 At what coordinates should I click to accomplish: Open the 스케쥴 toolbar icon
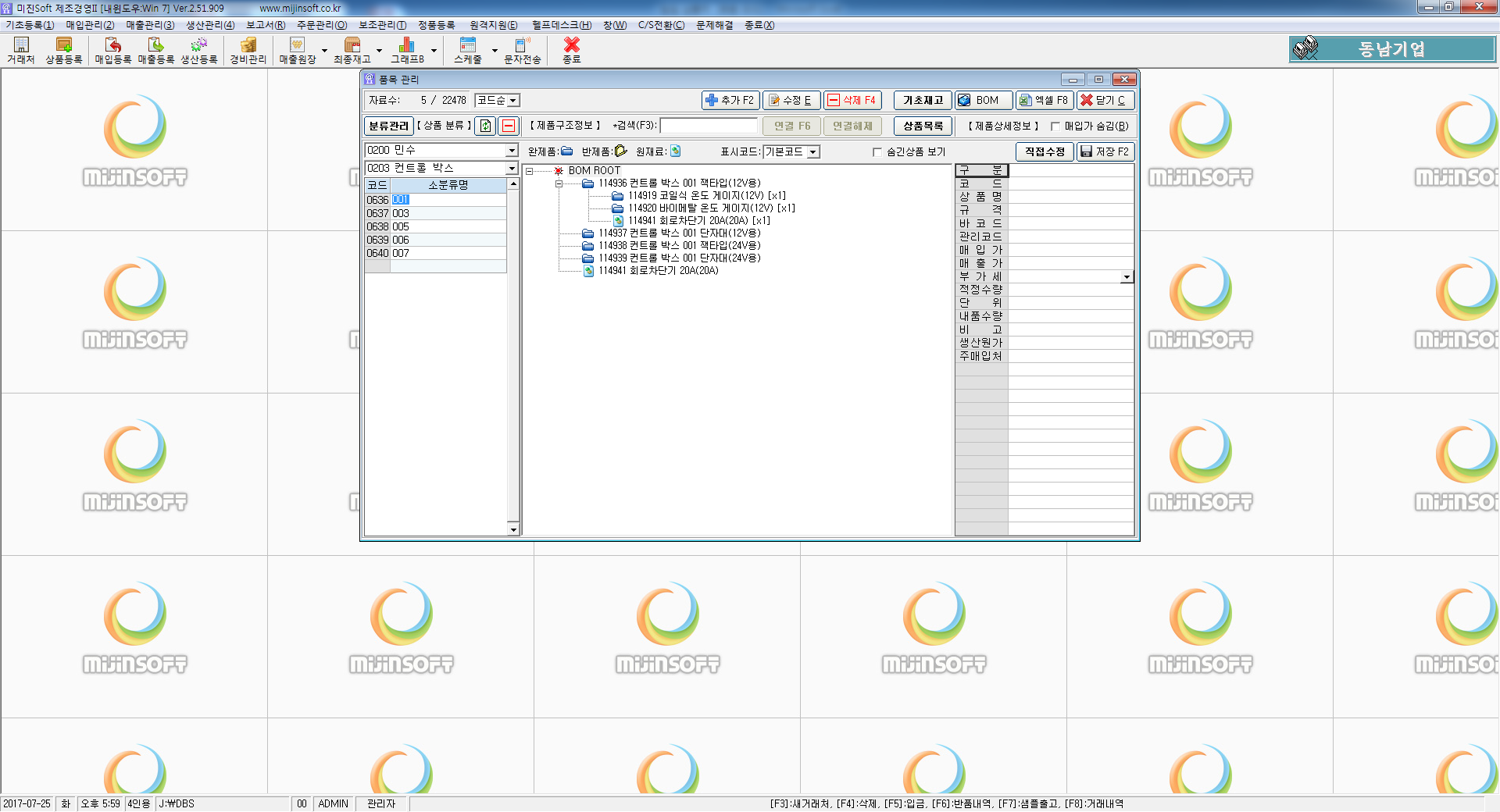pos(468,50)
